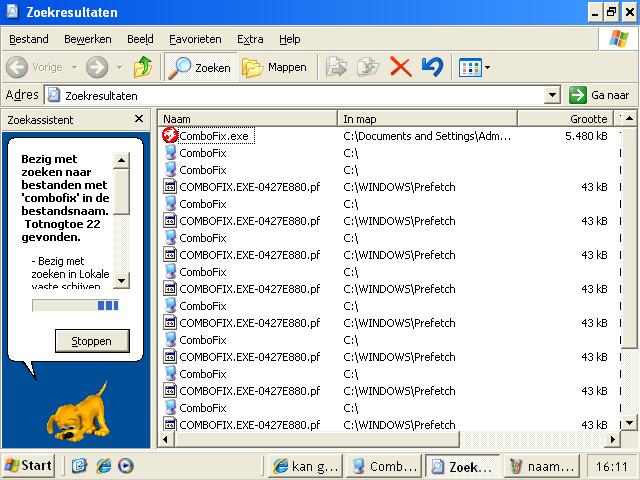The image size is (640, 480).
Task: Click the ComboFix.exe red icon
Action: click(x=169, y=135)
